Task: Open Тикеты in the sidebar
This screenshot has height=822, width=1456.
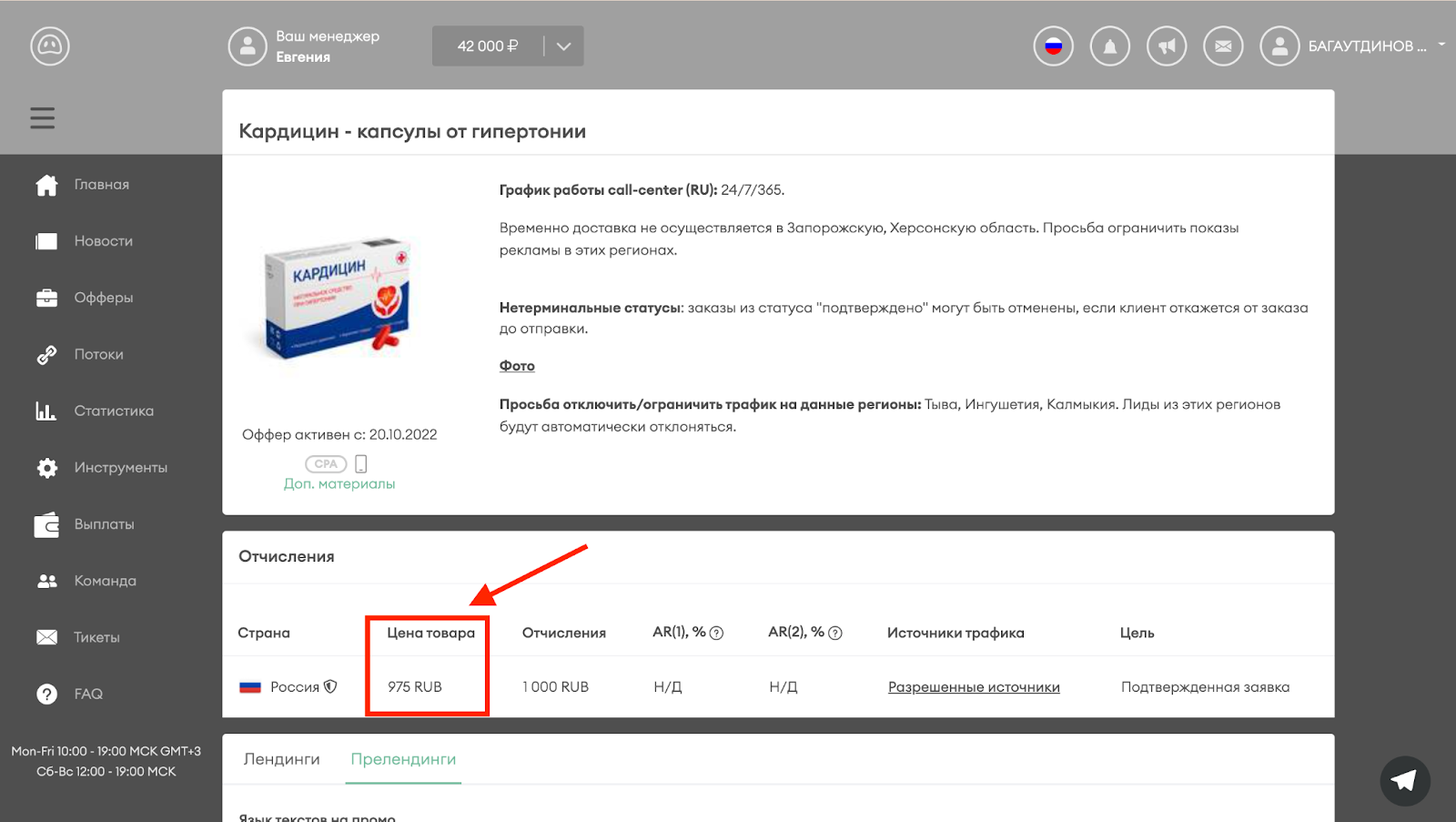Action: tap(97, 637)
